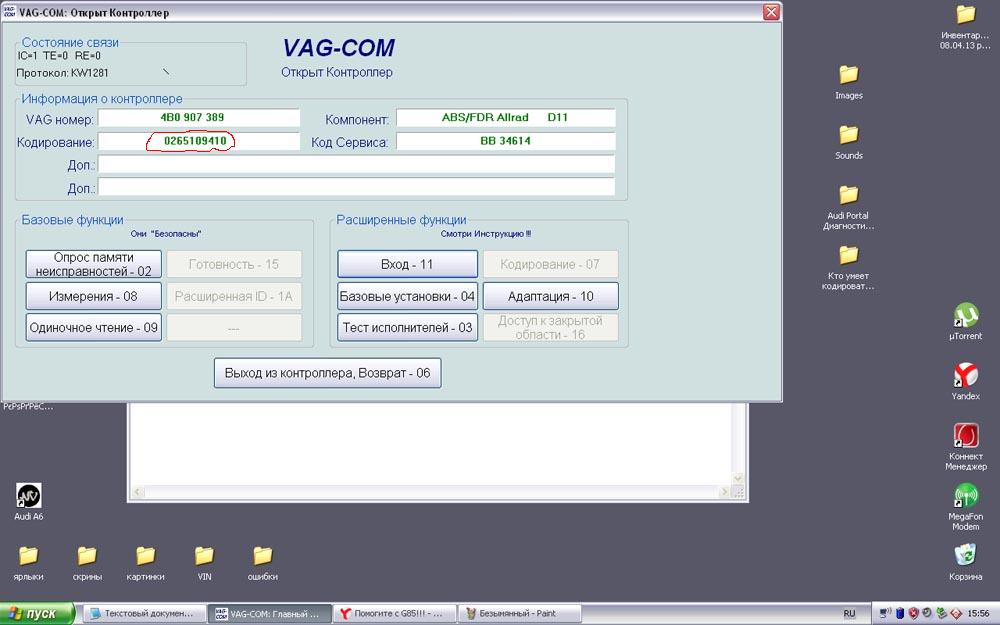The image size is (1000, 625).
Task: Click the Код Сервиса field BB 34614
Action: pyautogui.click(x=505, y=141)
